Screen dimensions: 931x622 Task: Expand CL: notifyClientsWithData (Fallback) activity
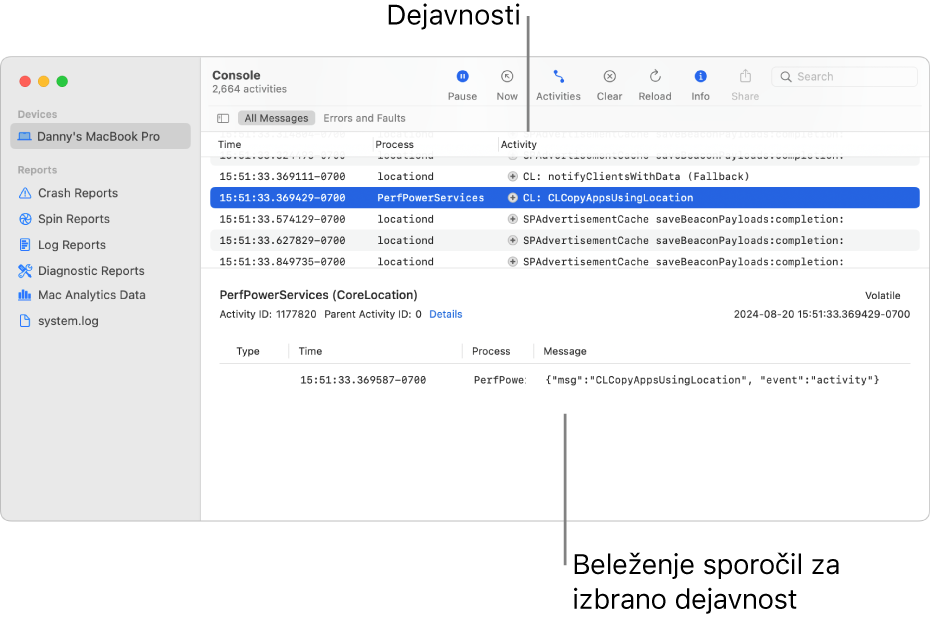click(x=512, y=176)
